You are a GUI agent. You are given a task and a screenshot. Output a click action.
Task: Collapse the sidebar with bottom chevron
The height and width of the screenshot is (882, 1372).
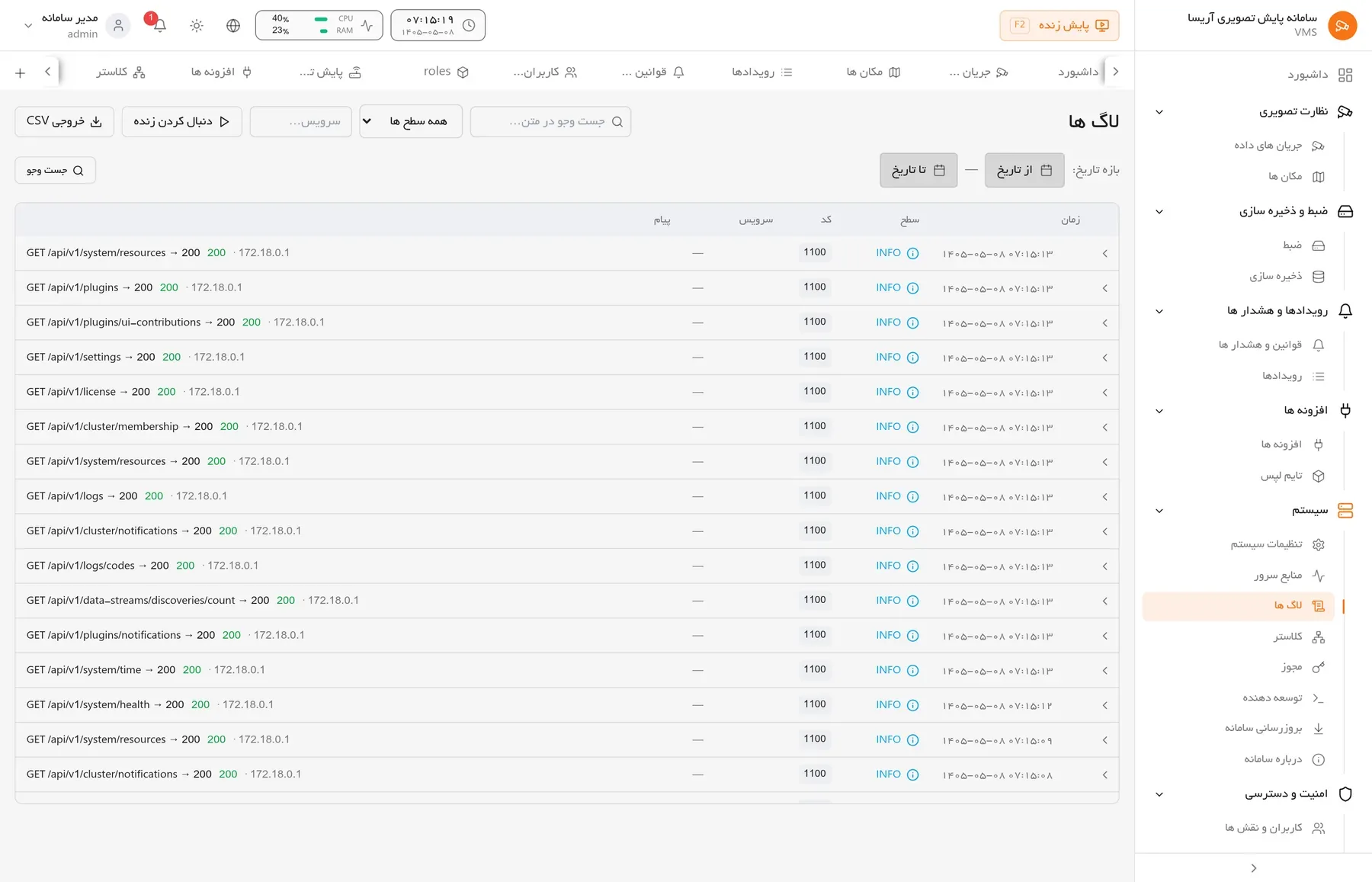tap(1254, 868)
